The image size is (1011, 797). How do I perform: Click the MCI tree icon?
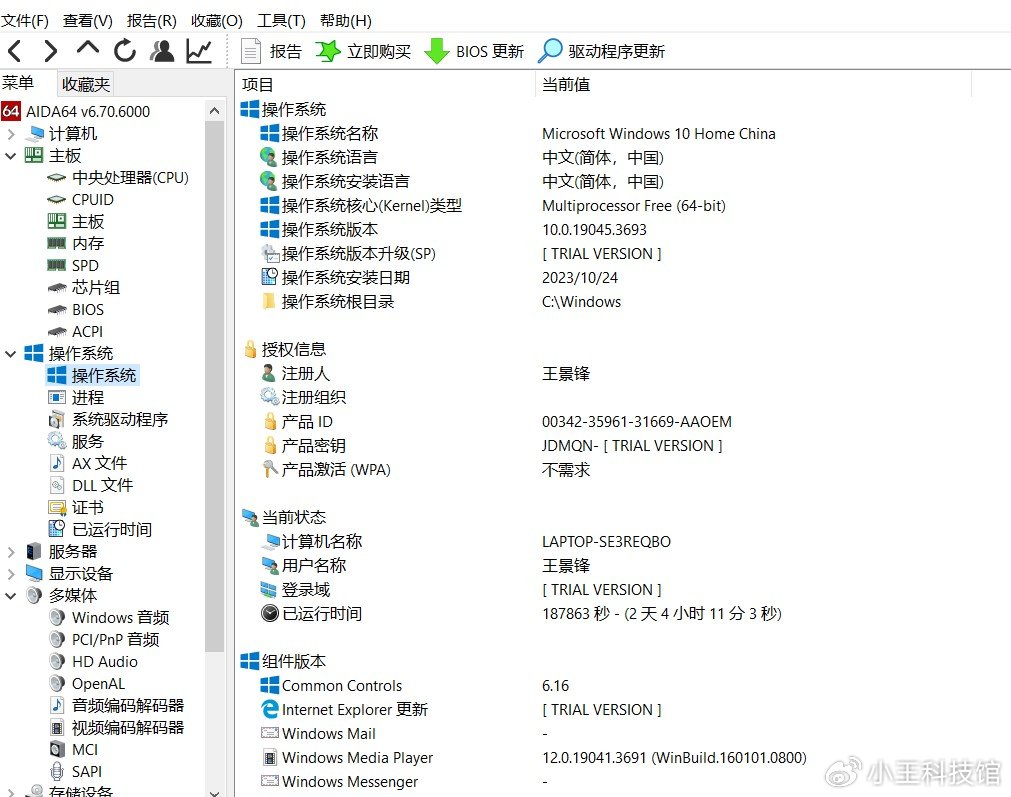coord(57,749)
